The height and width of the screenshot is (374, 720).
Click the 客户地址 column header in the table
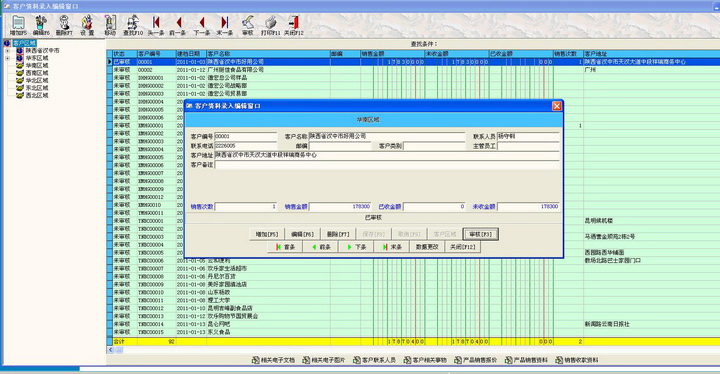click(652, 54)
